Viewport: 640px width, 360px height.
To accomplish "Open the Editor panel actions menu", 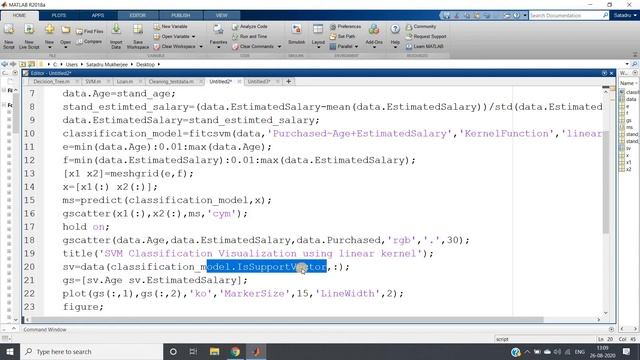I will click(604, 73).
